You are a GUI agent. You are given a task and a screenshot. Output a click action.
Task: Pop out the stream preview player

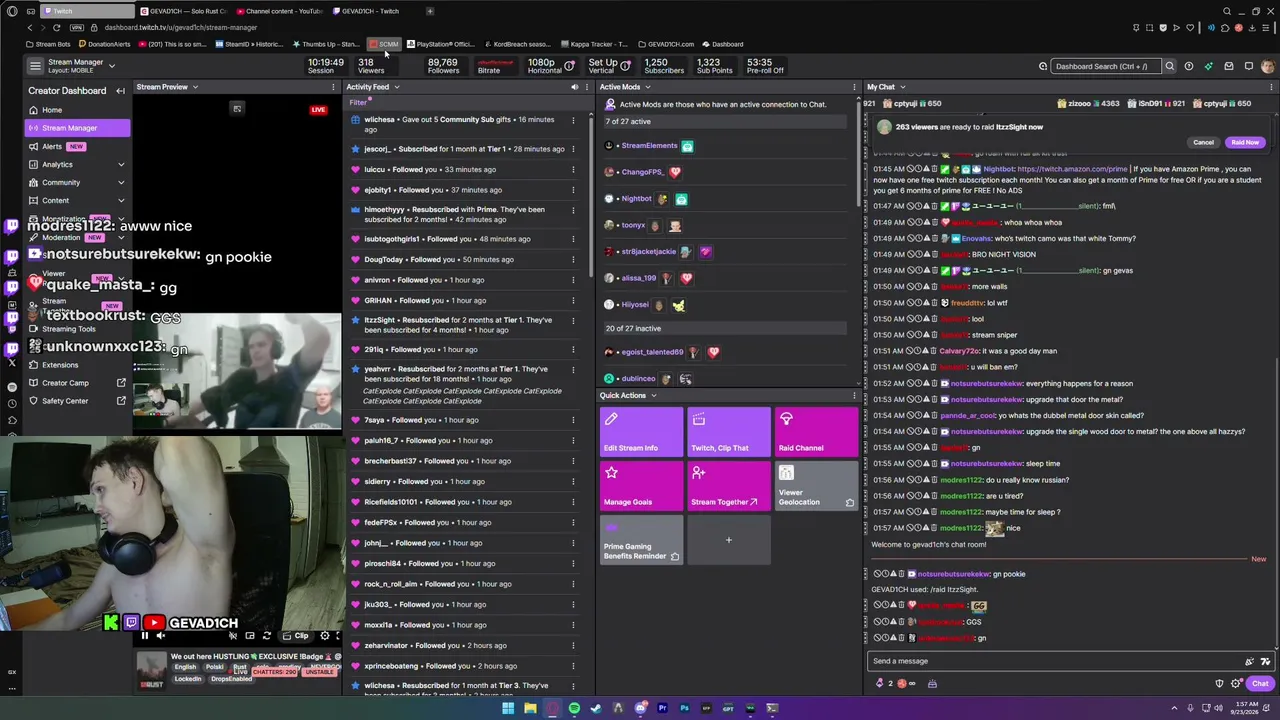237,108
